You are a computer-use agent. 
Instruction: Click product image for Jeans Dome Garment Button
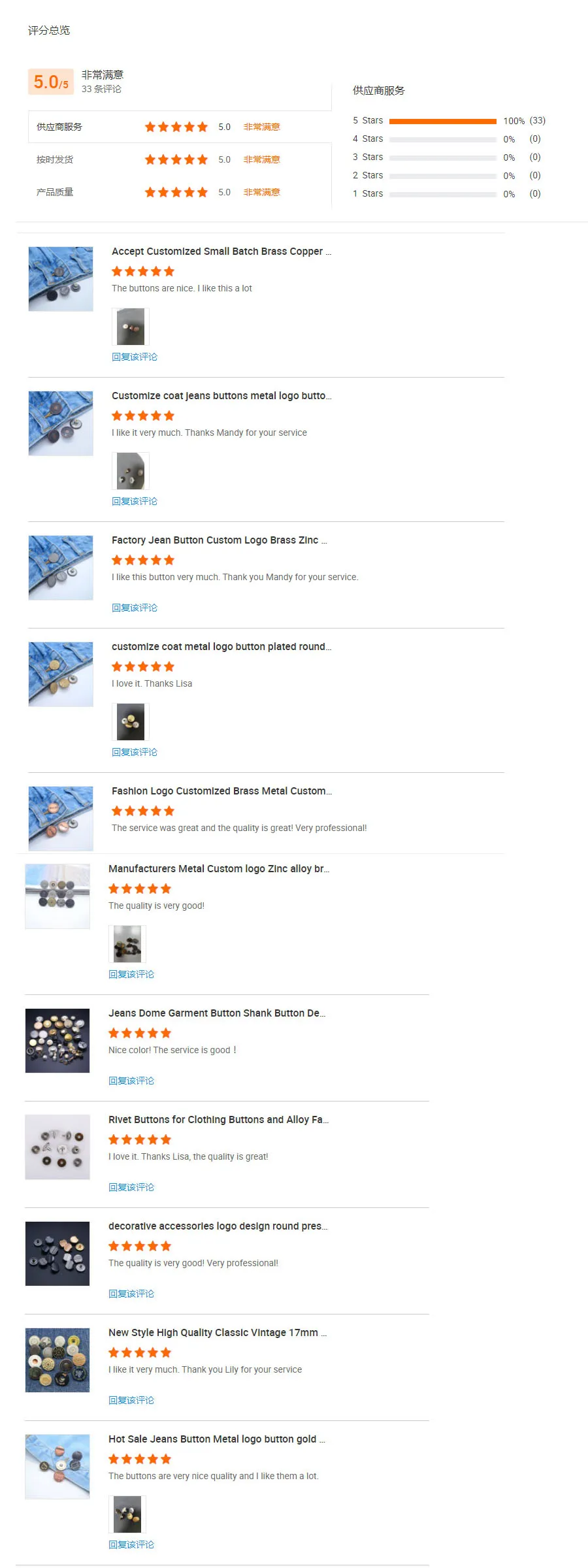tap(57, 1041)
